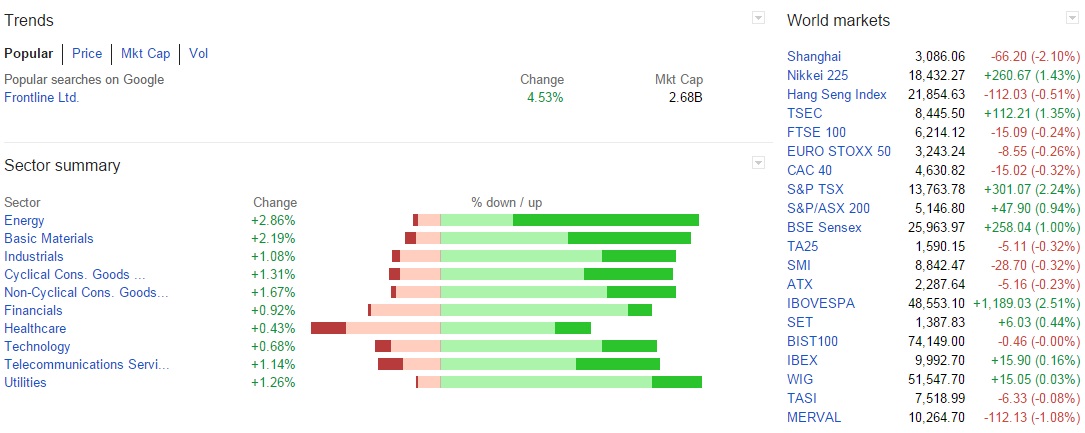Open the Telecommunications Services sector
The image size is (1085, 433).
coord(86,365)
